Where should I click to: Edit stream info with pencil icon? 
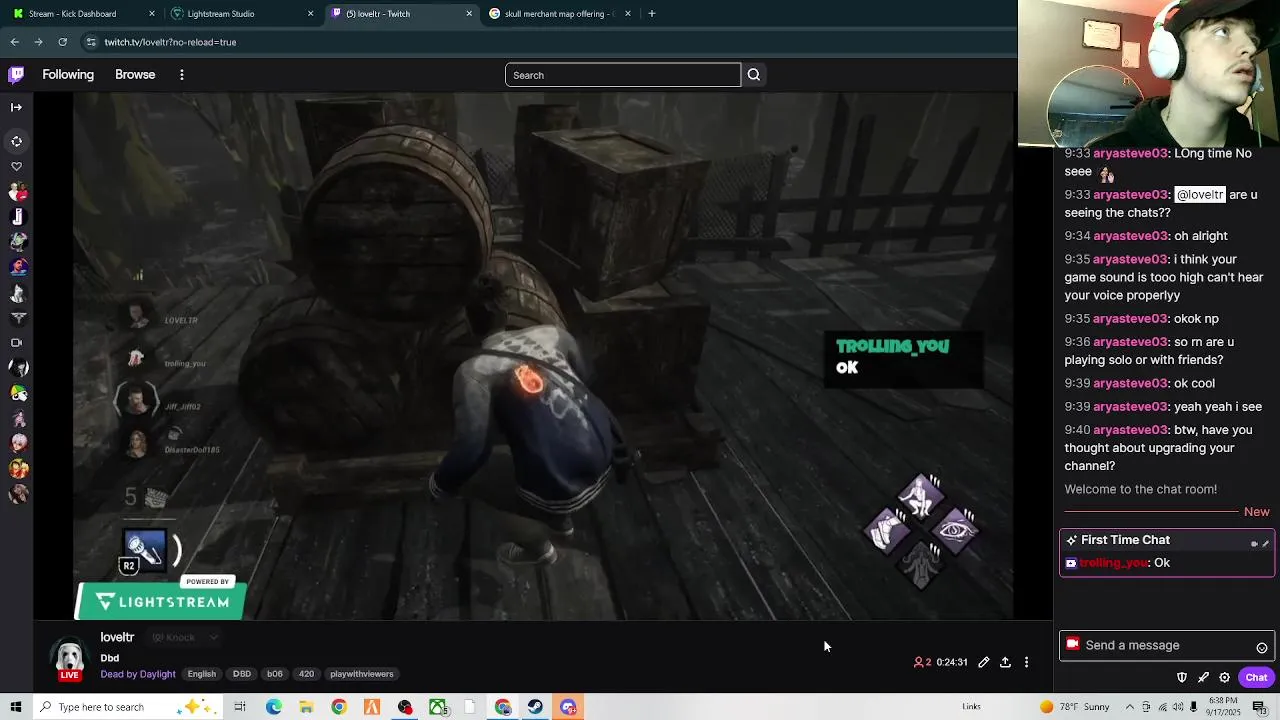(984, 662)
